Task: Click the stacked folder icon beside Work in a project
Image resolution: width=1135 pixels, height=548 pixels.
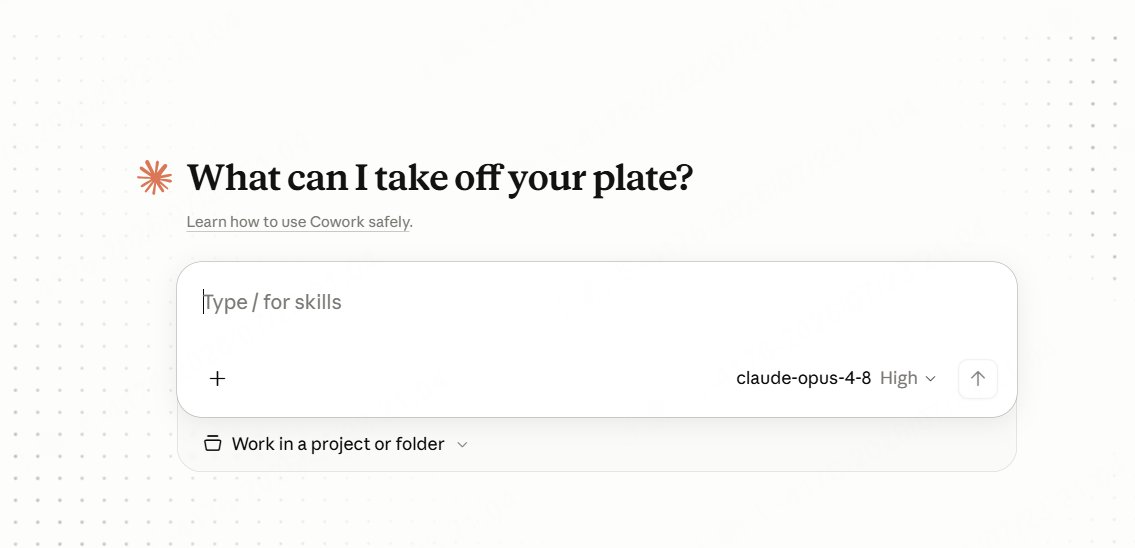Action: [212, 444]
